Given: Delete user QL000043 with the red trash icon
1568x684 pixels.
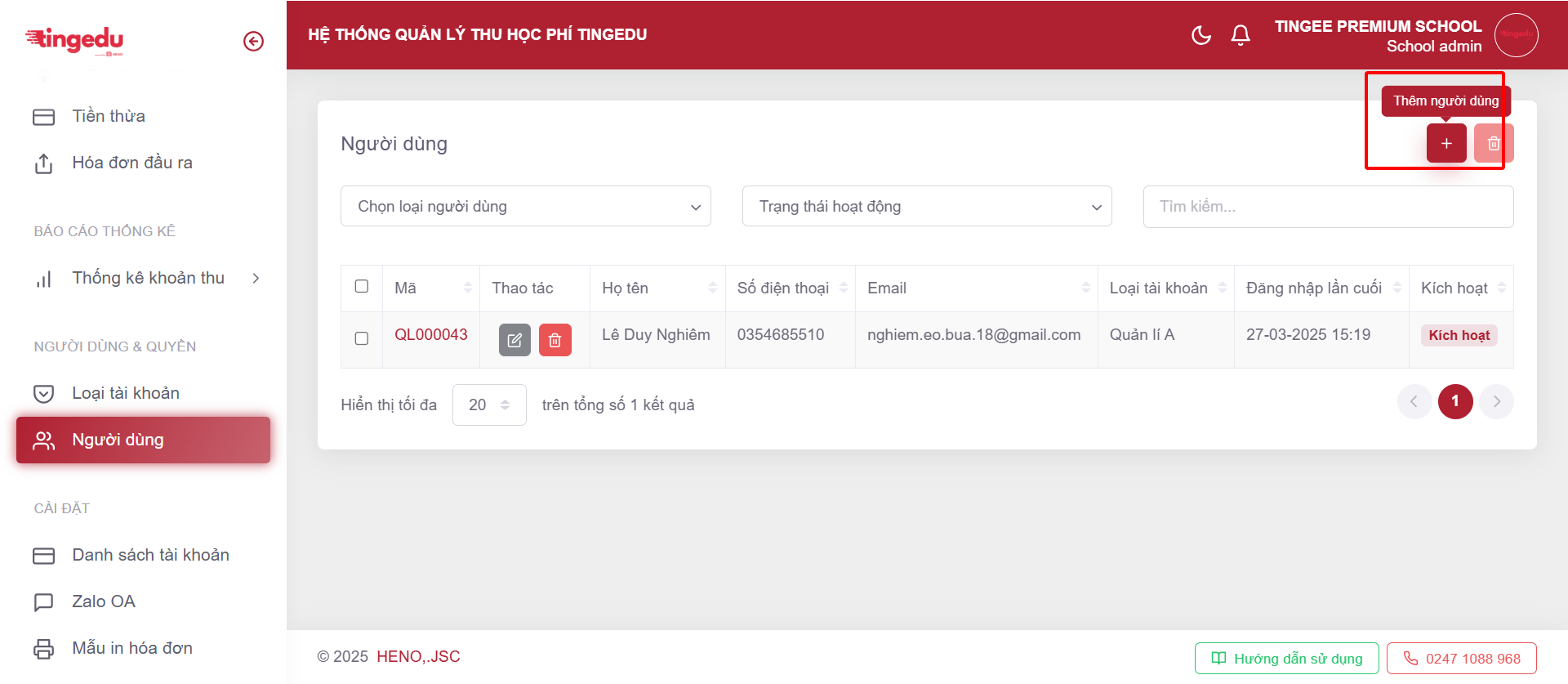Looking at the screenshot, I should [x=555, y=340].
